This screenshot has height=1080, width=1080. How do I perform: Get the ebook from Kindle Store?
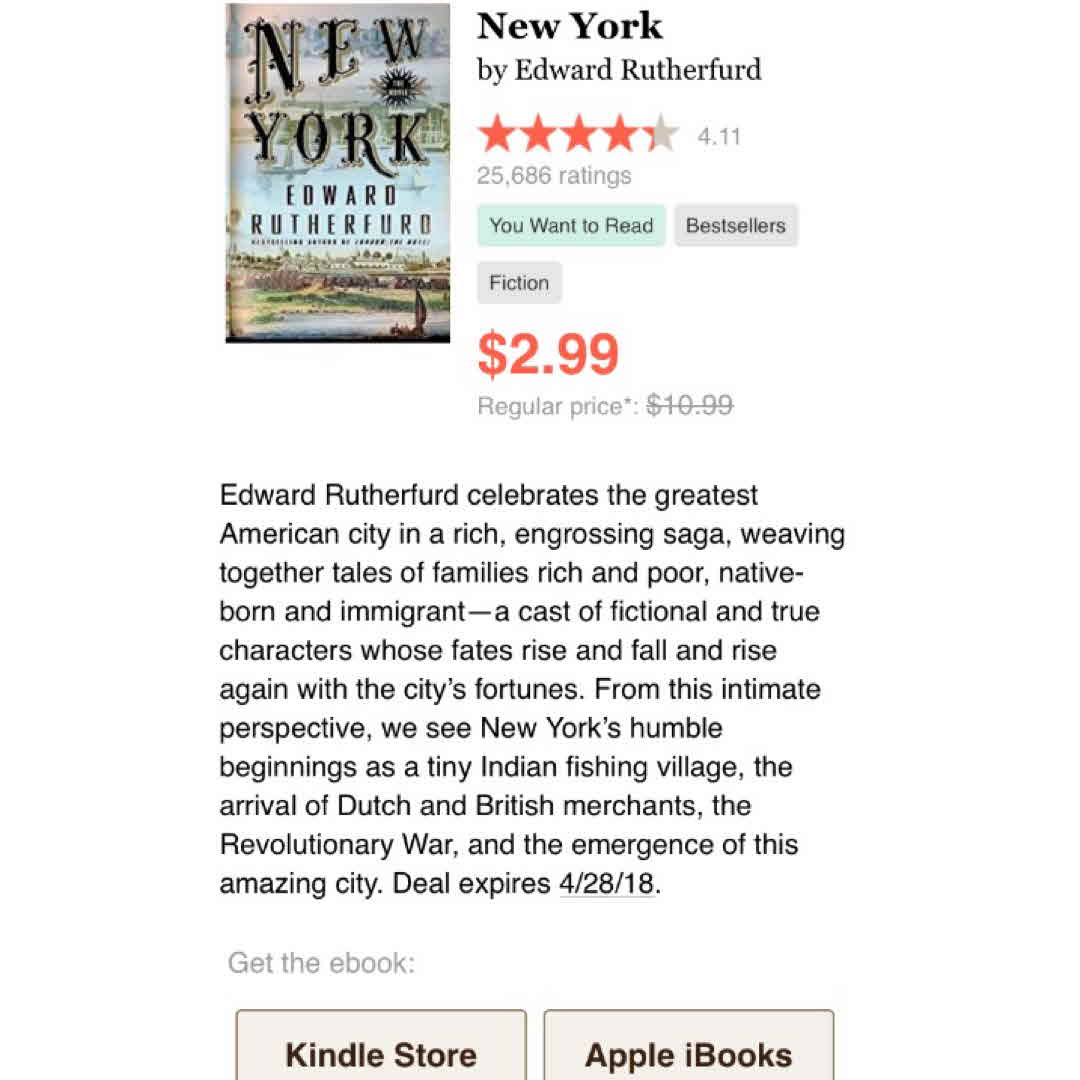pyautogui.click(x=381, y=1053)
